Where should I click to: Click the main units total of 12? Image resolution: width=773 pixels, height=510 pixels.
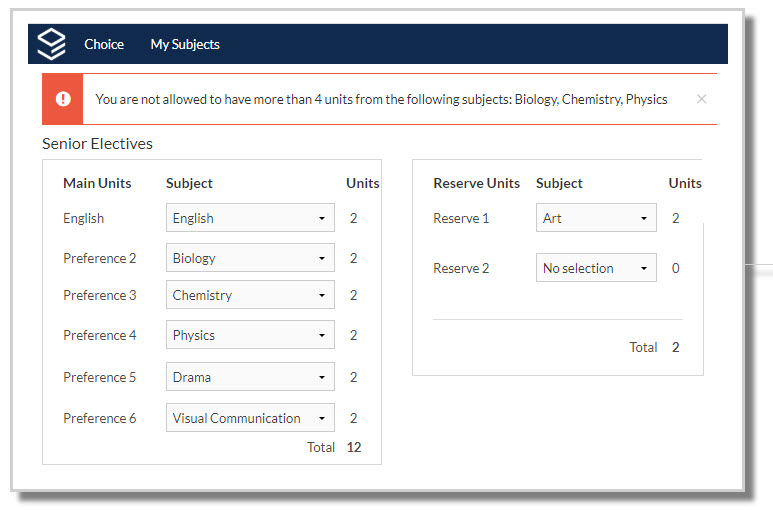354,447
